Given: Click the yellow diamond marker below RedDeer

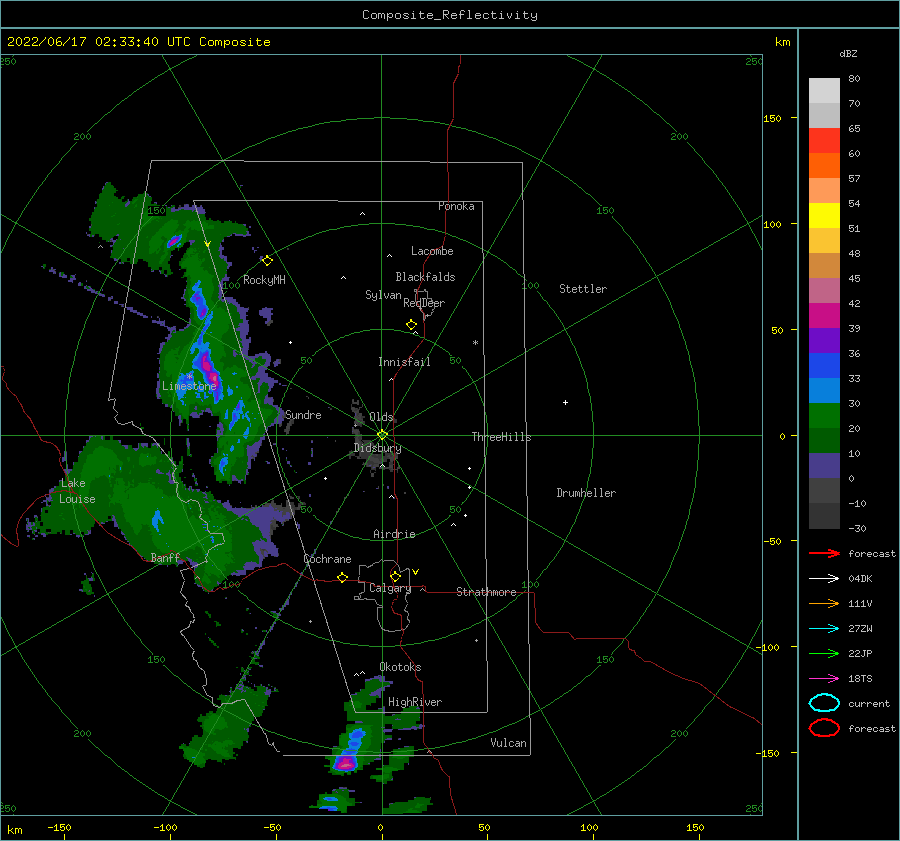Looking at the screenshot, I should click(411, 324).
